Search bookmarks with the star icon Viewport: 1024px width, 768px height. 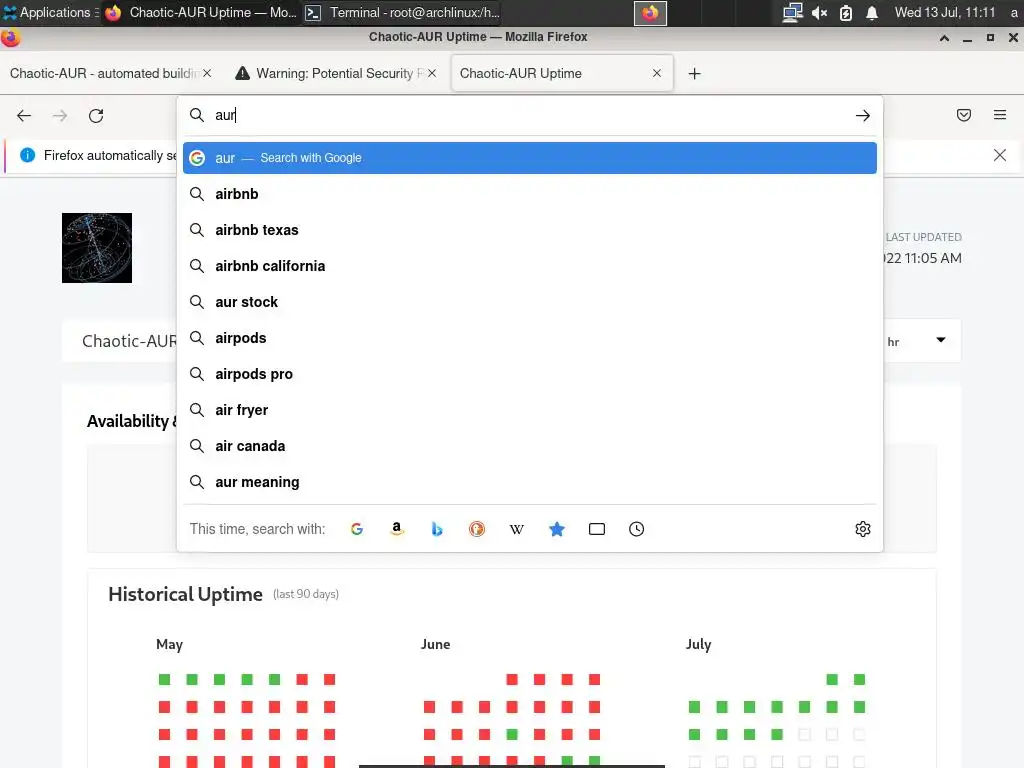[556, 529]
